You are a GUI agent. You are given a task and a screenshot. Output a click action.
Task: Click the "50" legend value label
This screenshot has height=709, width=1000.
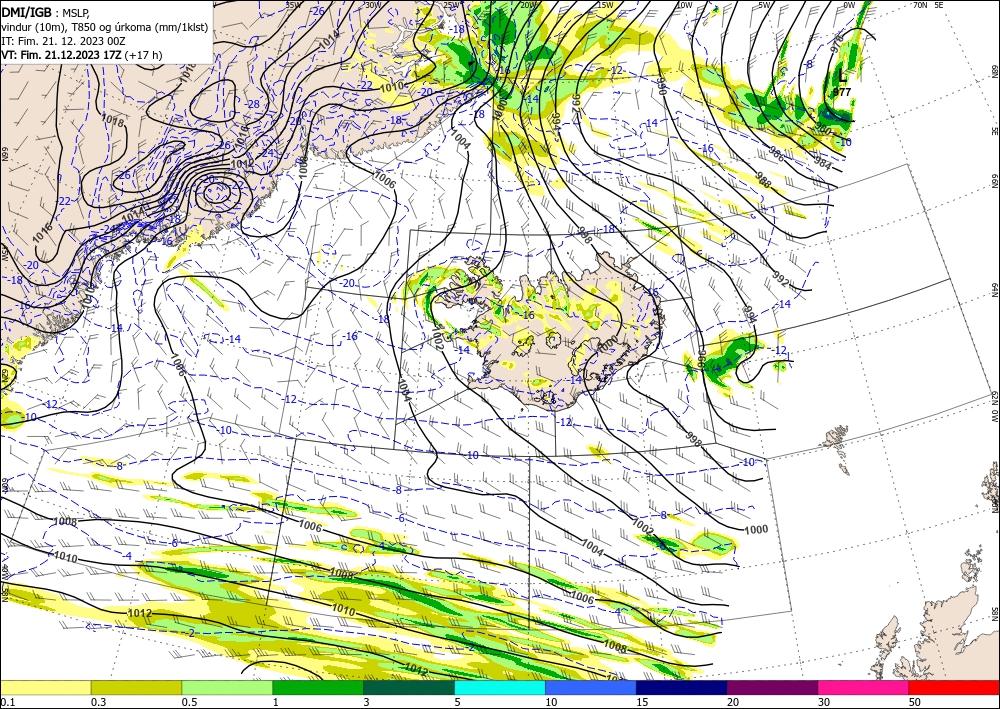tap(915, 702)
